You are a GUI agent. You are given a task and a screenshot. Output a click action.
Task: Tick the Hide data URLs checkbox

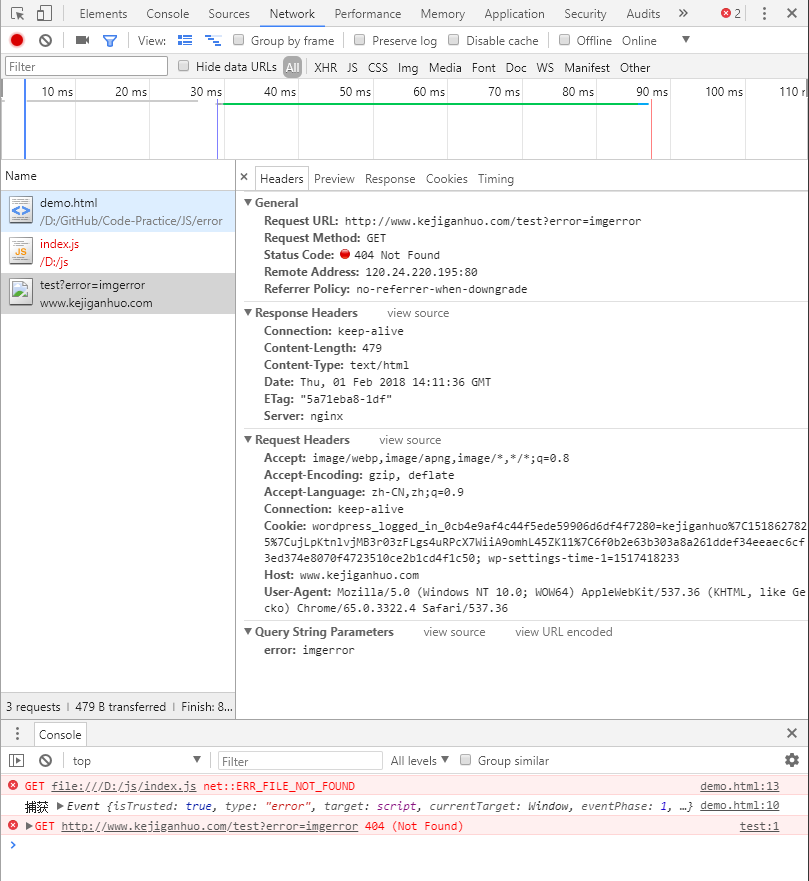coord(183,66)
